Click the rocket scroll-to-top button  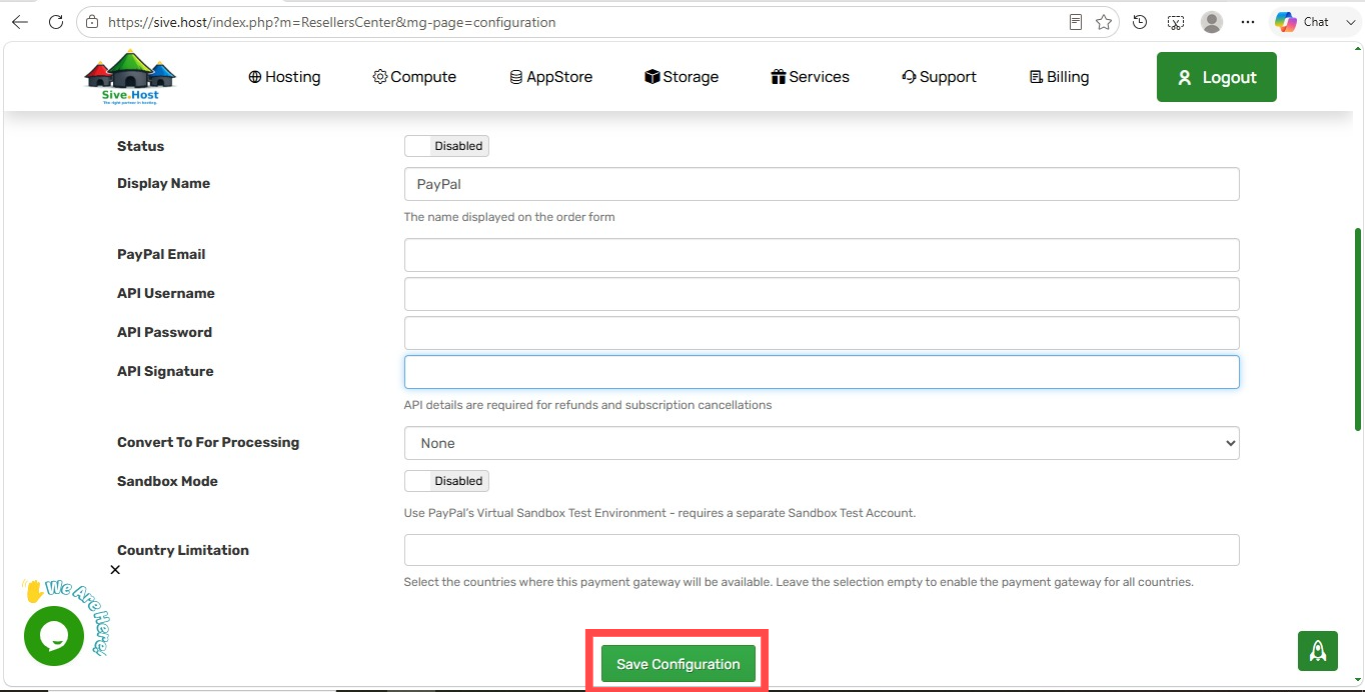coord(1318,651)
